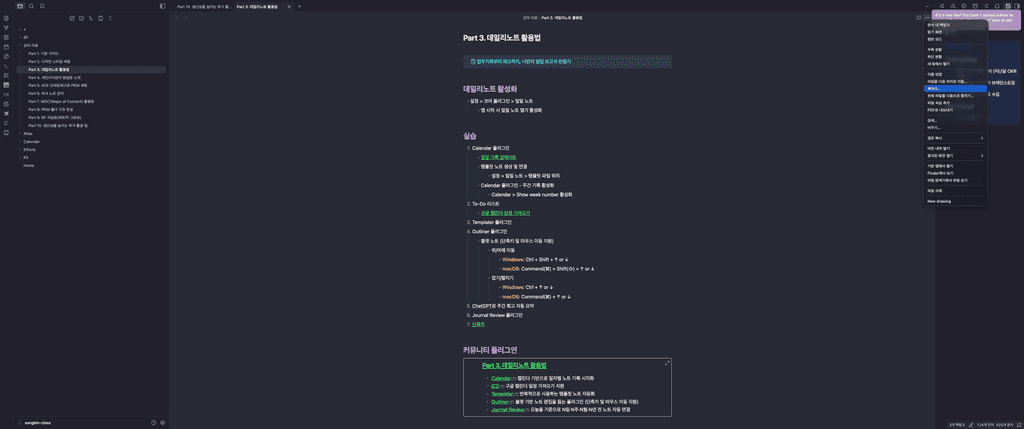Screen dimensions: 1024x429
Task: Toggle the right sidebar
Action: pos(1017,6)
